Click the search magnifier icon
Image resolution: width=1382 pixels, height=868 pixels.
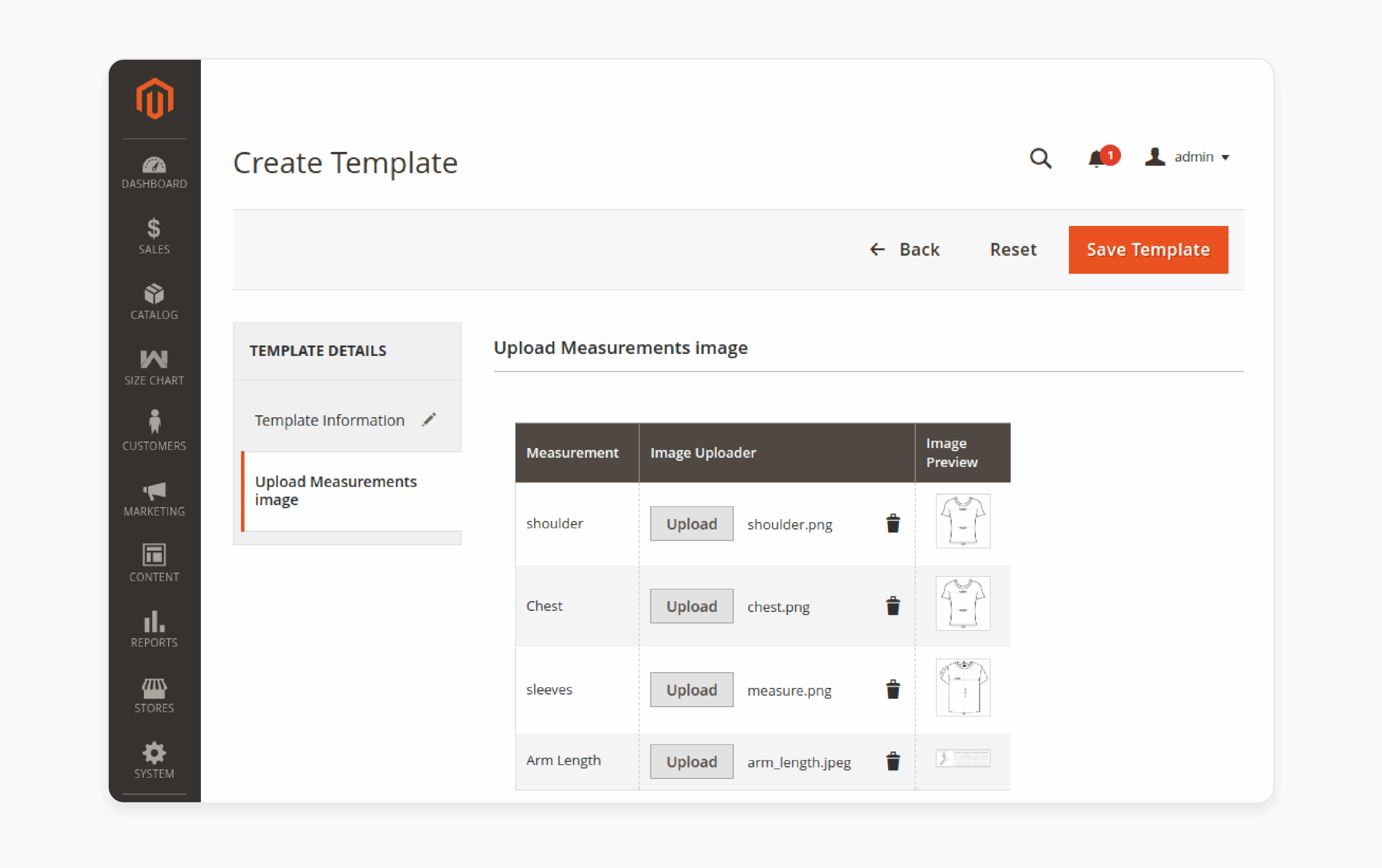point(1040,158)
